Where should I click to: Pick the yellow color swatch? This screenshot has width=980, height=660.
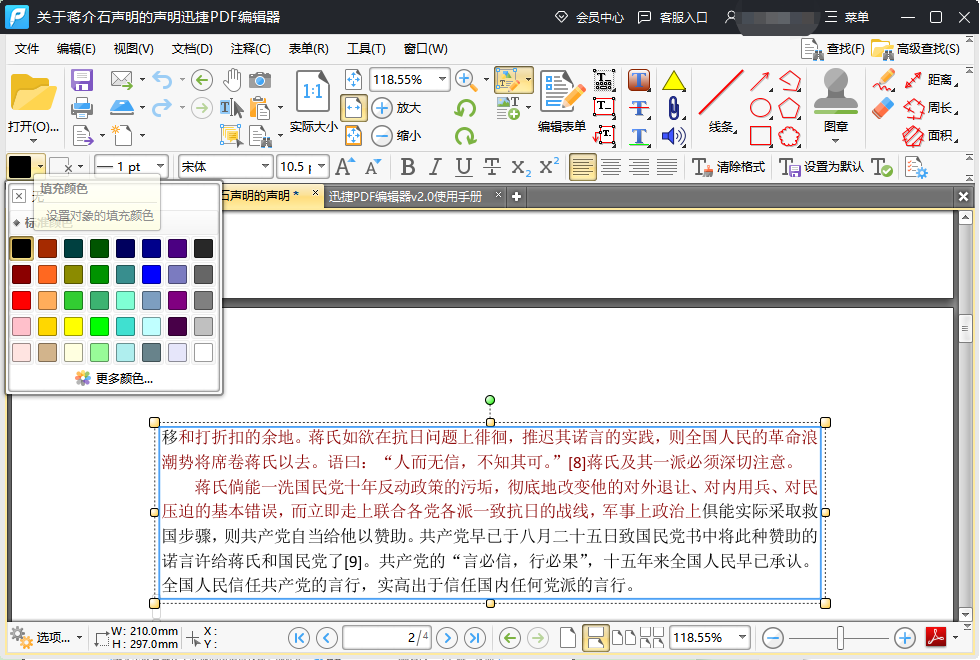click(73, 326)
